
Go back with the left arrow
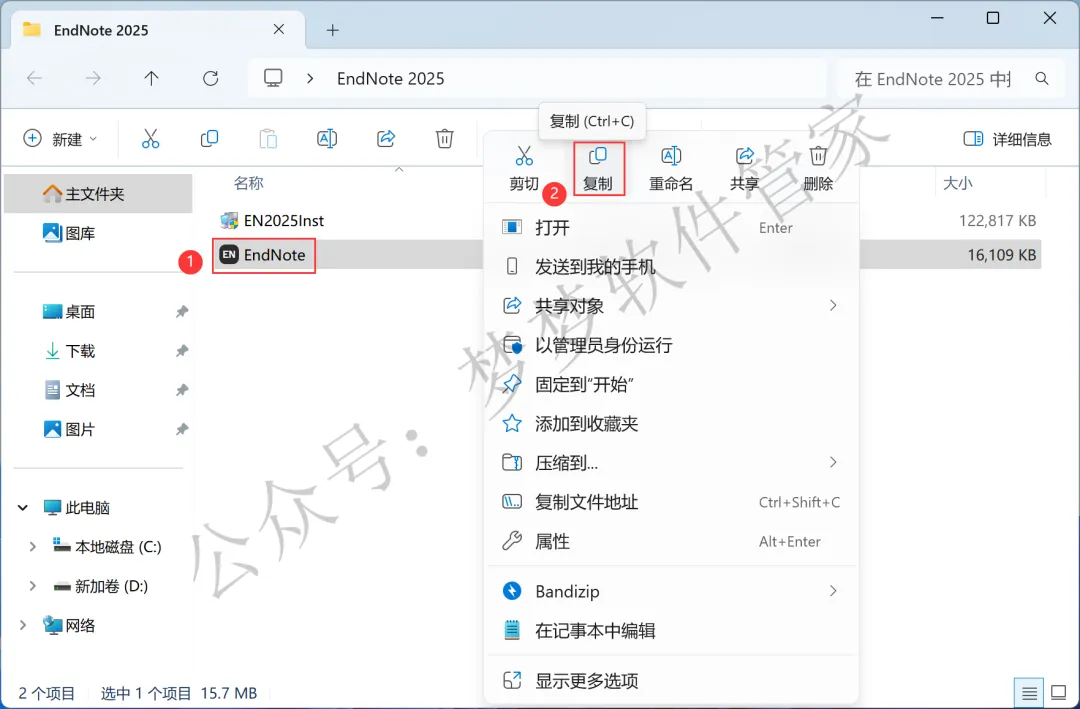(x=34, y=78)
